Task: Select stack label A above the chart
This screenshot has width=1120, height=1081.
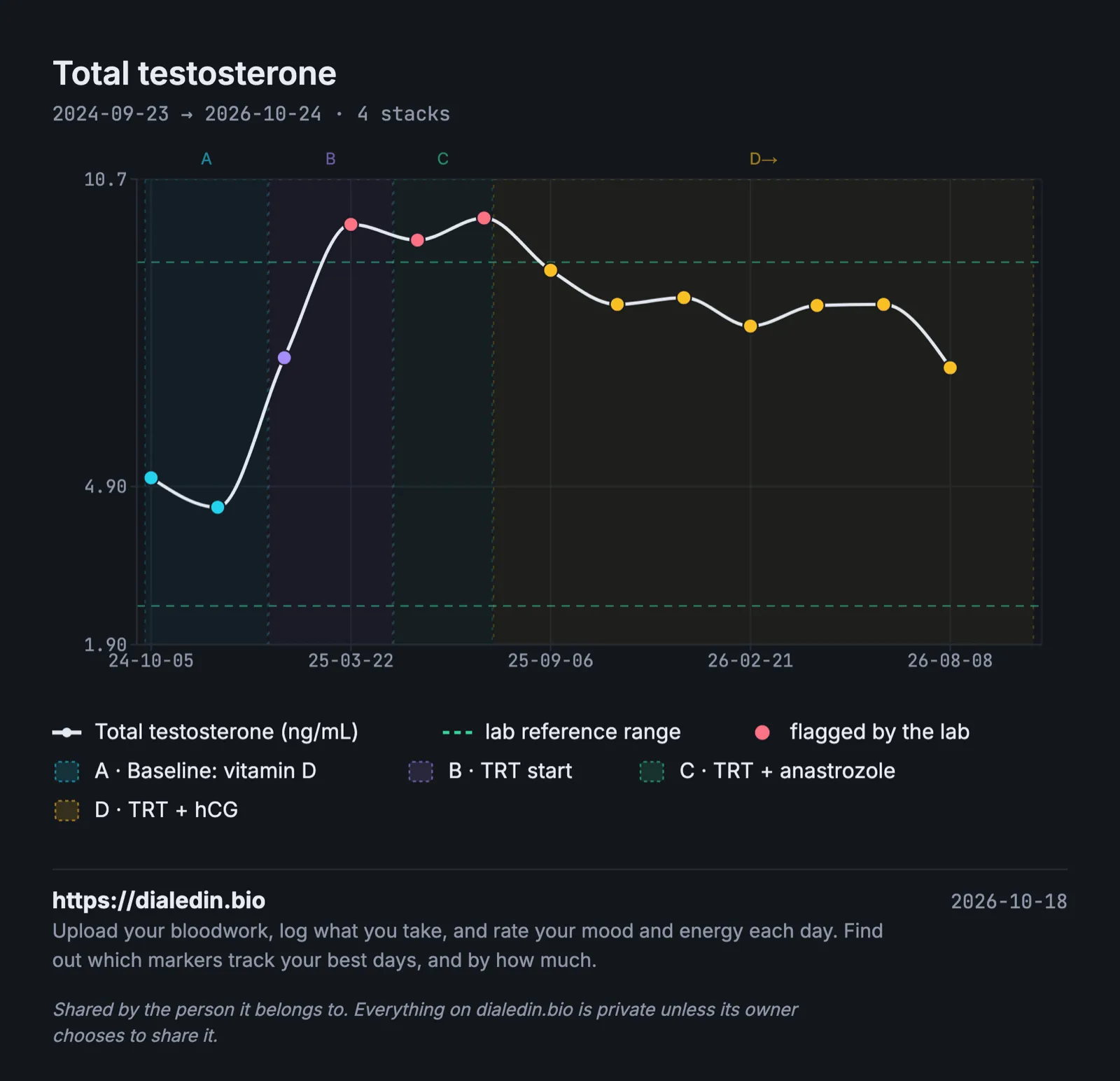Action: (206, 159)
